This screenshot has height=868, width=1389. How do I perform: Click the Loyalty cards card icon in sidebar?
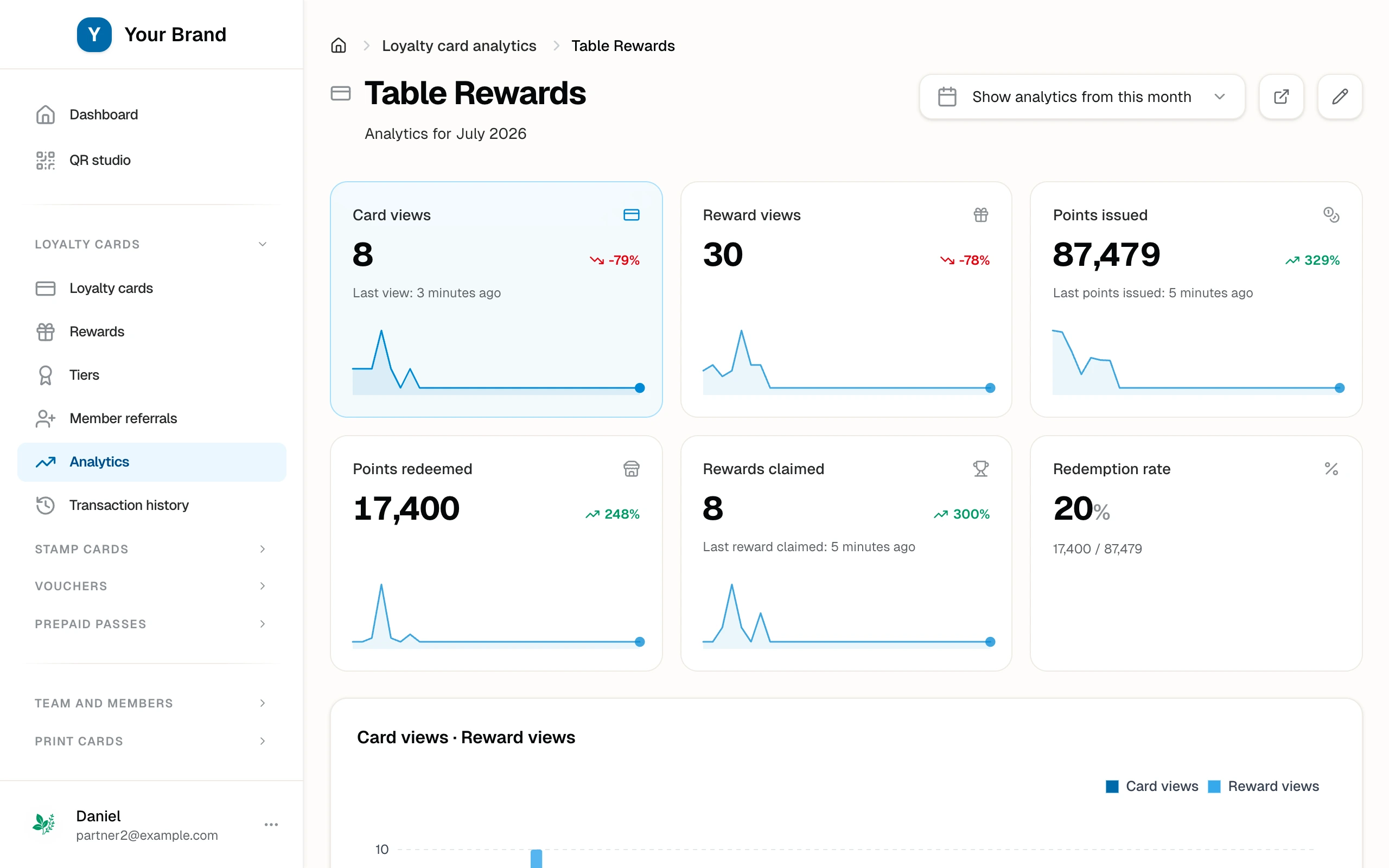(x=46, y=288)
